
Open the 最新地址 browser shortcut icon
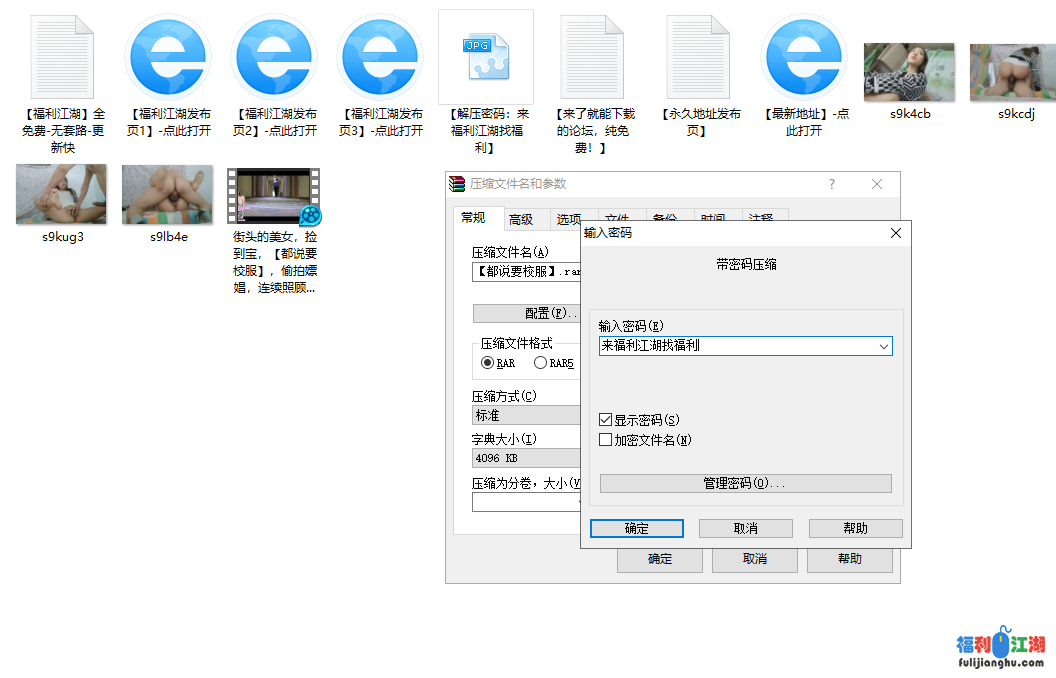pos(804,58)
